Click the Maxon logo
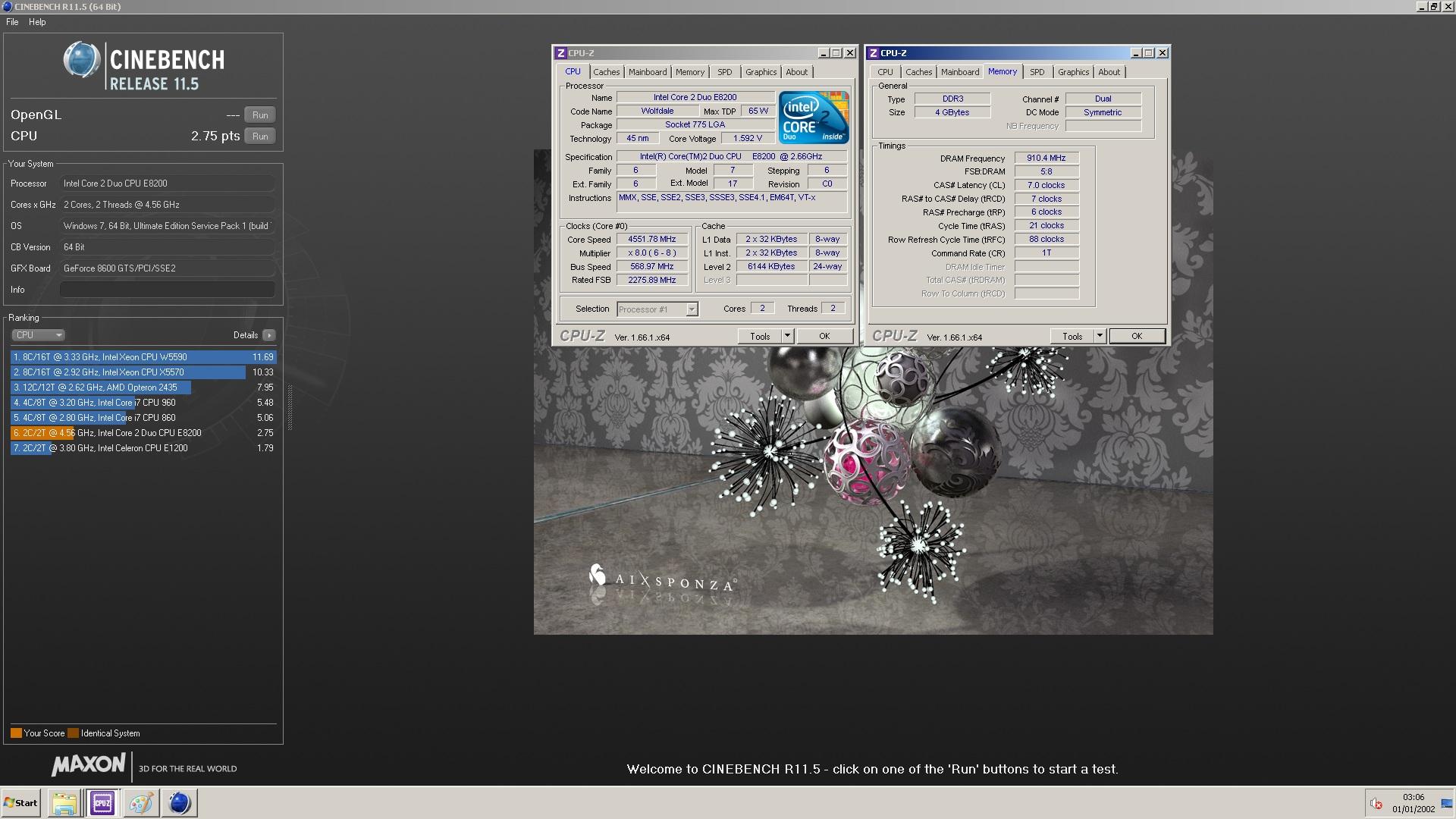Image resolution: width=1456 pixels, height=819 pixels. 89,765
